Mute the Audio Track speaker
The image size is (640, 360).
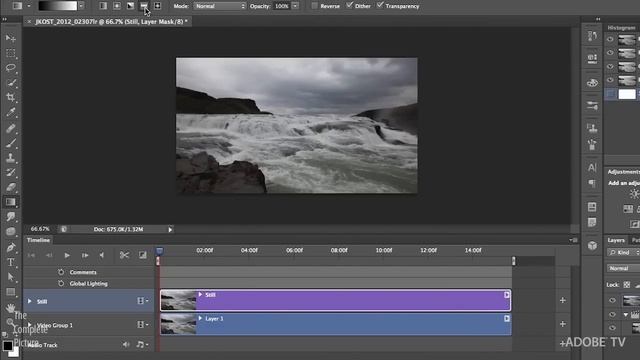(x=126, y=345)
